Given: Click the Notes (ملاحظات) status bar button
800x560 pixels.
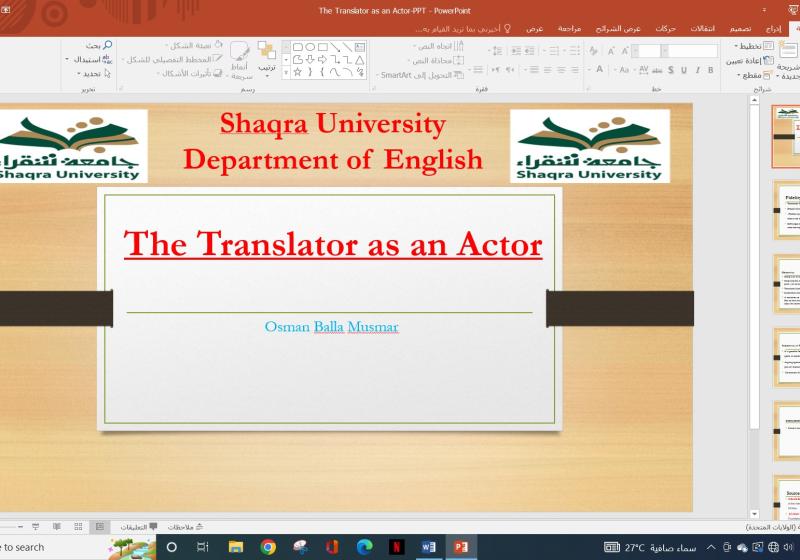Looking at the screenshot, I should [185, 526].
